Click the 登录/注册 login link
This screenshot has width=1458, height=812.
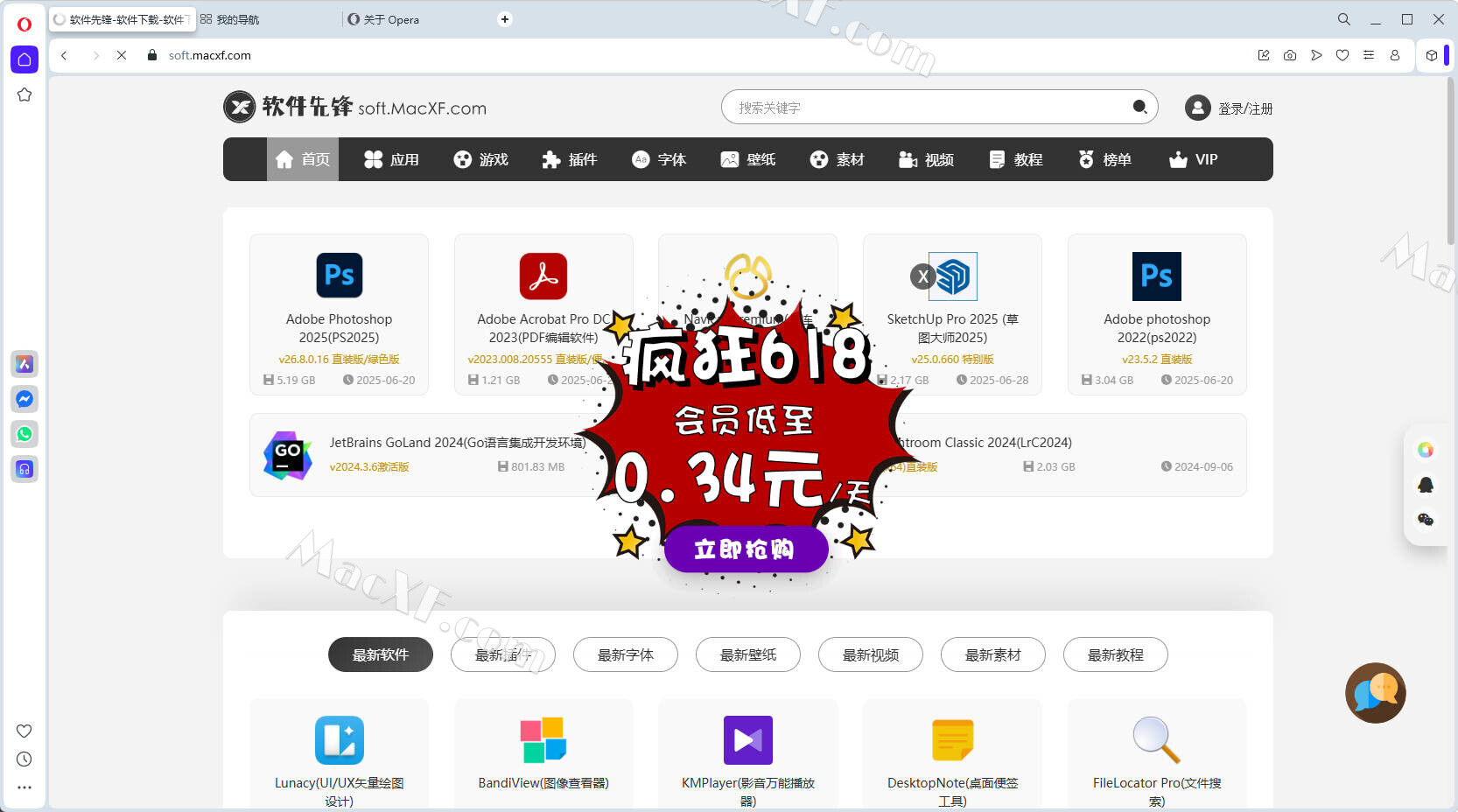coord(1245,108)
